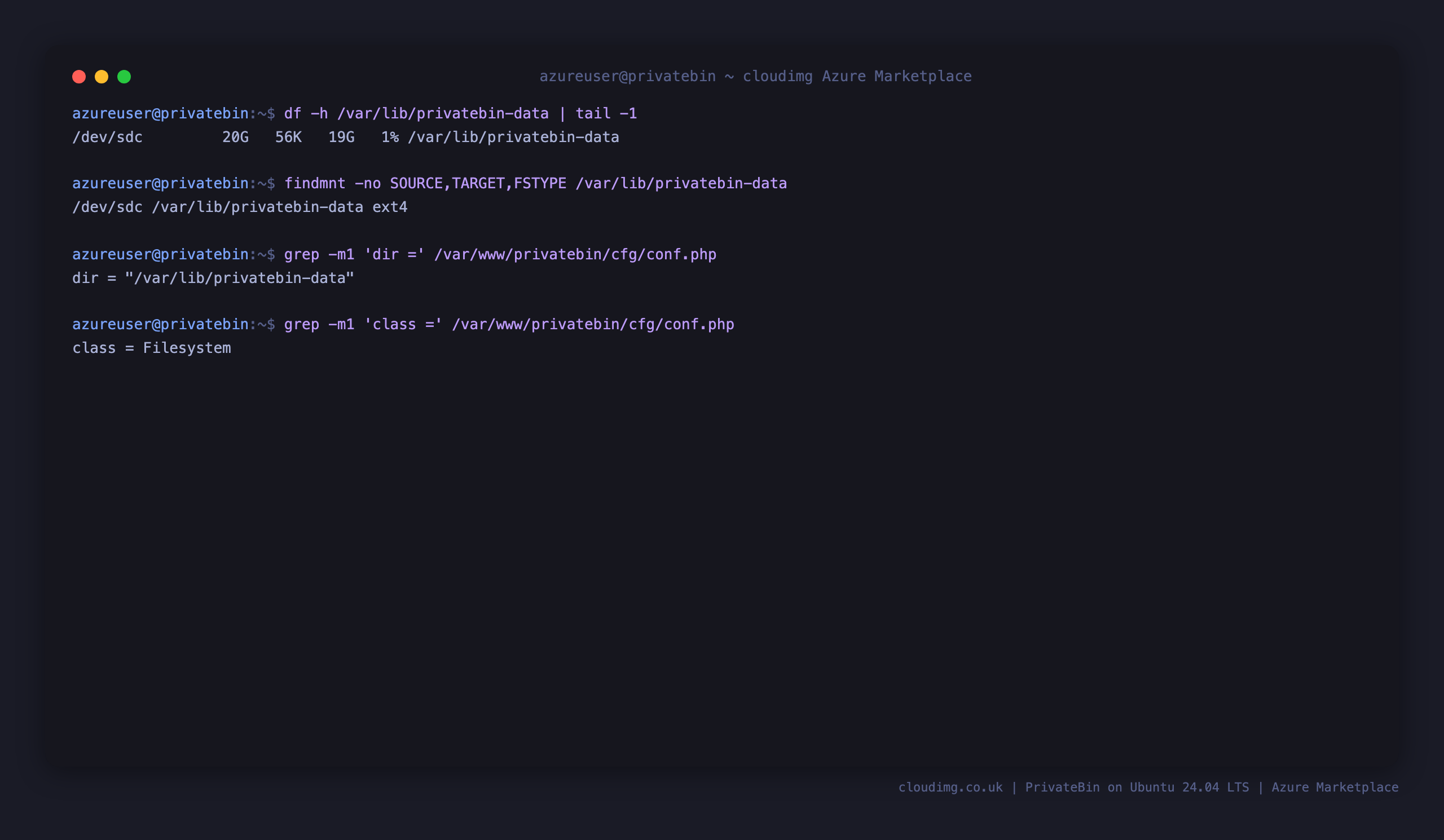This screenshot has width=1444, height=840.
Task: Click the first 'azureuser@privatebin' prompt before df
Action: tap(160, 113)
